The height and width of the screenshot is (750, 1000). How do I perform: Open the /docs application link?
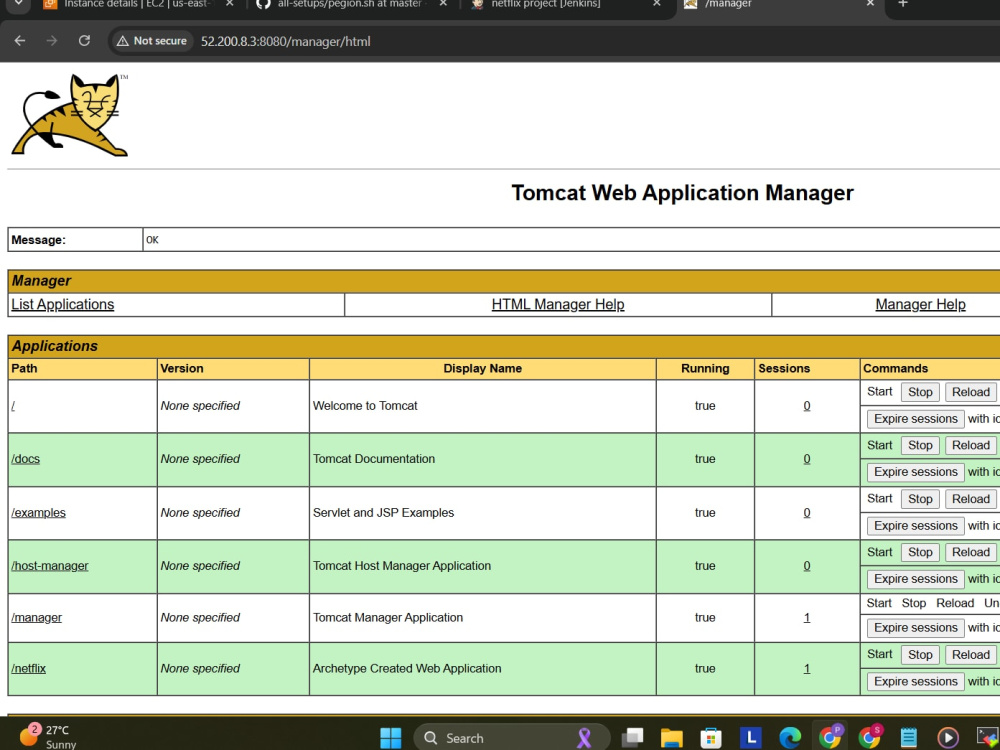coord(26,459)
